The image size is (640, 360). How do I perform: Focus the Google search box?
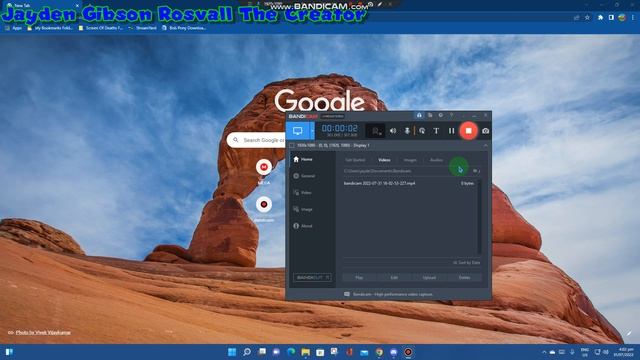[x=257, y=140]
